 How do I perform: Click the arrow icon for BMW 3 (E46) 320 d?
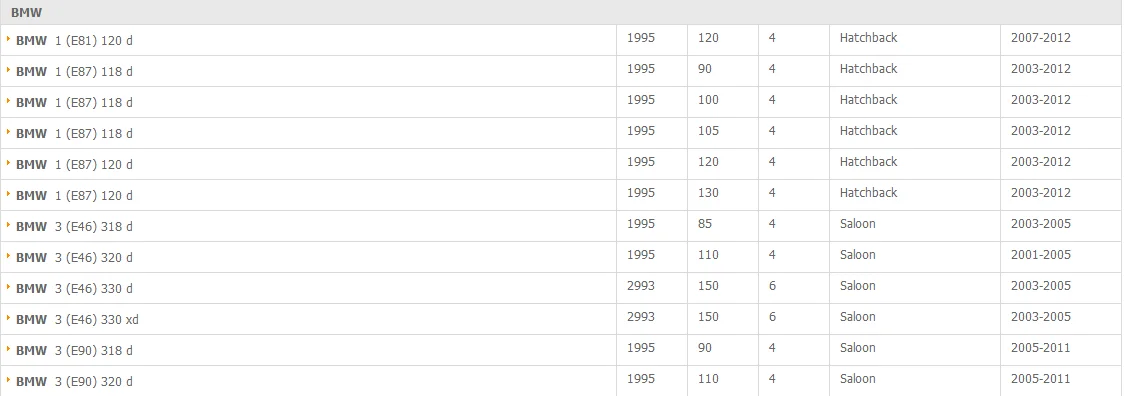click(x=9, y=255)
